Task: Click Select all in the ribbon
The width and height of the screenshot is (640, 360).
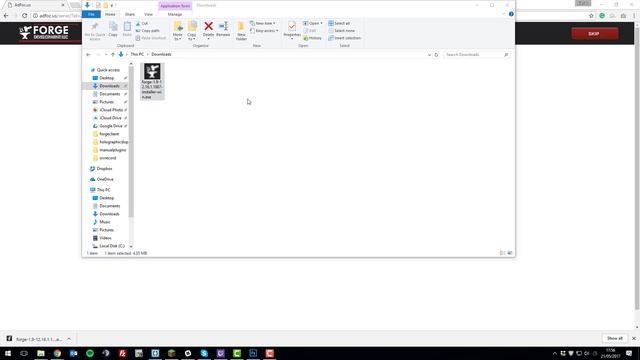Action: [339, 24]
